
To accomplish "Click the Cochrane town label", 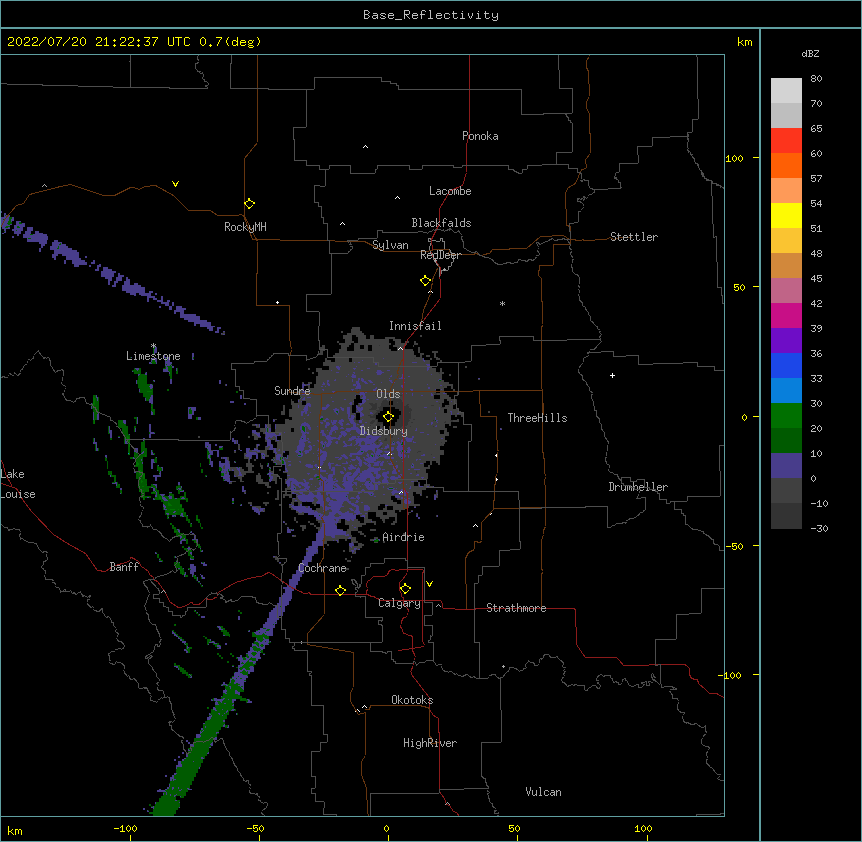I will point(322,568).
